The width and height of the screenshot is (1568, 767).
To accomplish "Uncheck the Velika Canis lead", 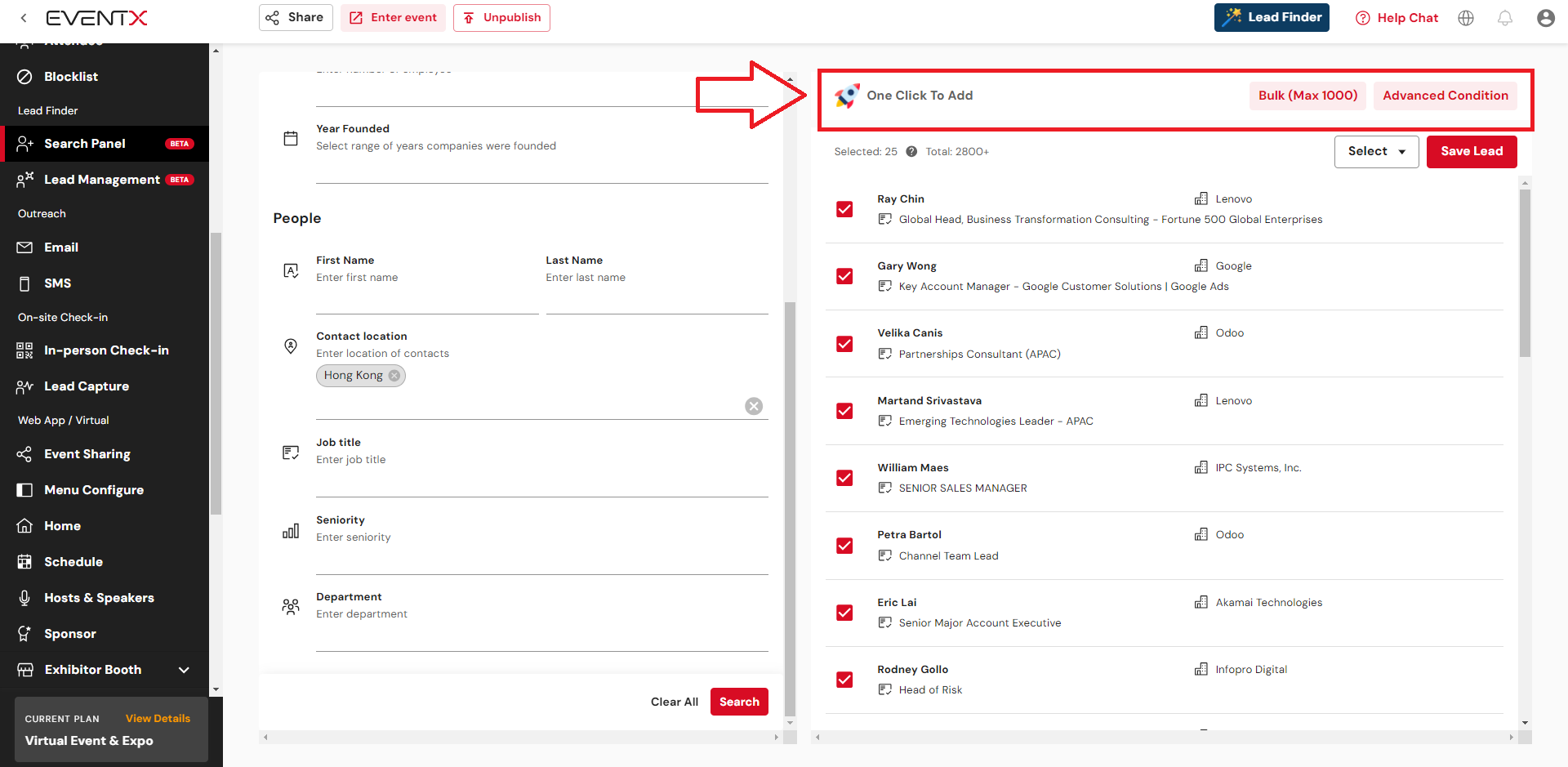I will pyautogui.click(x=844, y=344).
